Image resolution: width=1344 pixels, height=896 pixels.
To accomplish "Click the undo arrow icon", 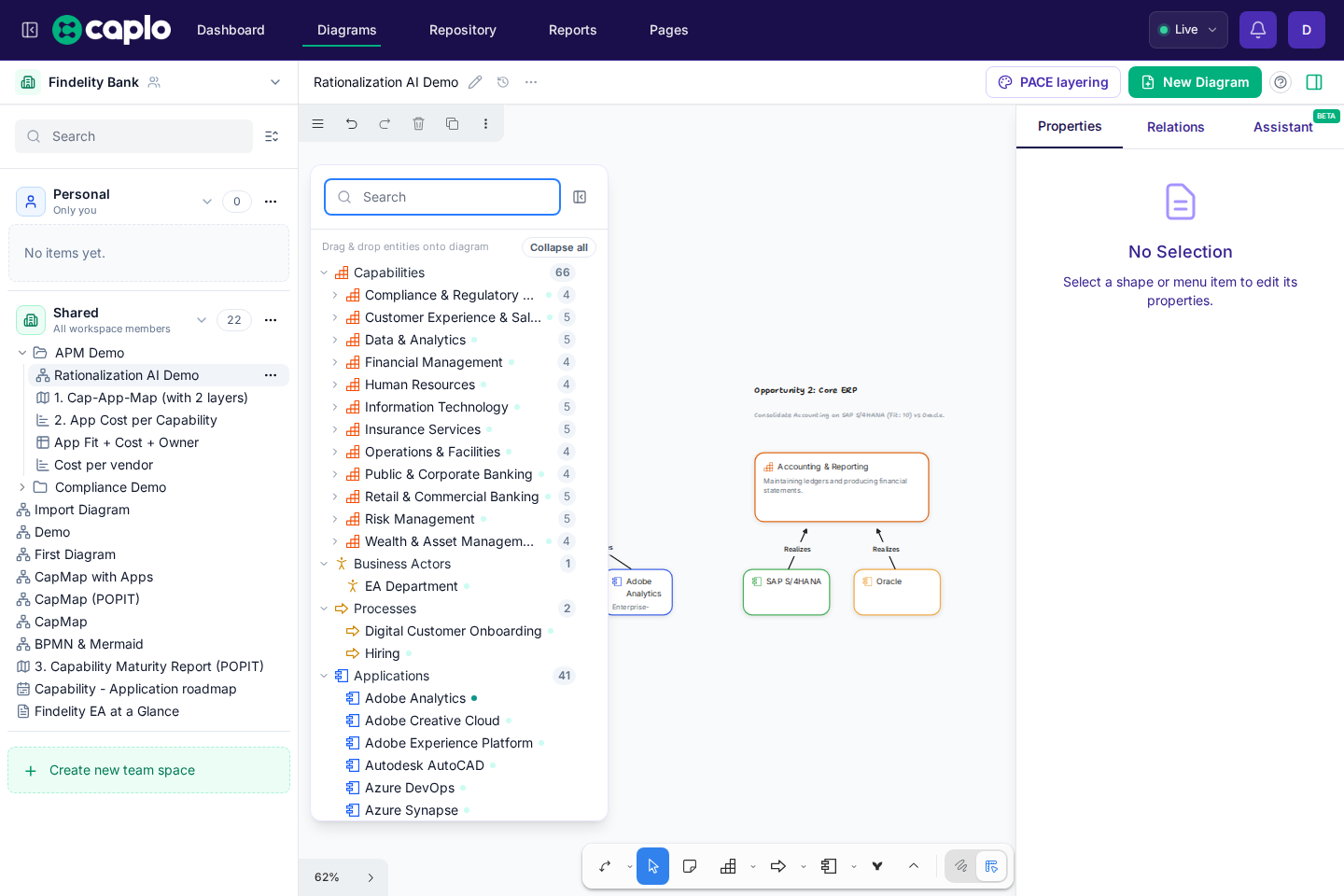I will [351, 123].
